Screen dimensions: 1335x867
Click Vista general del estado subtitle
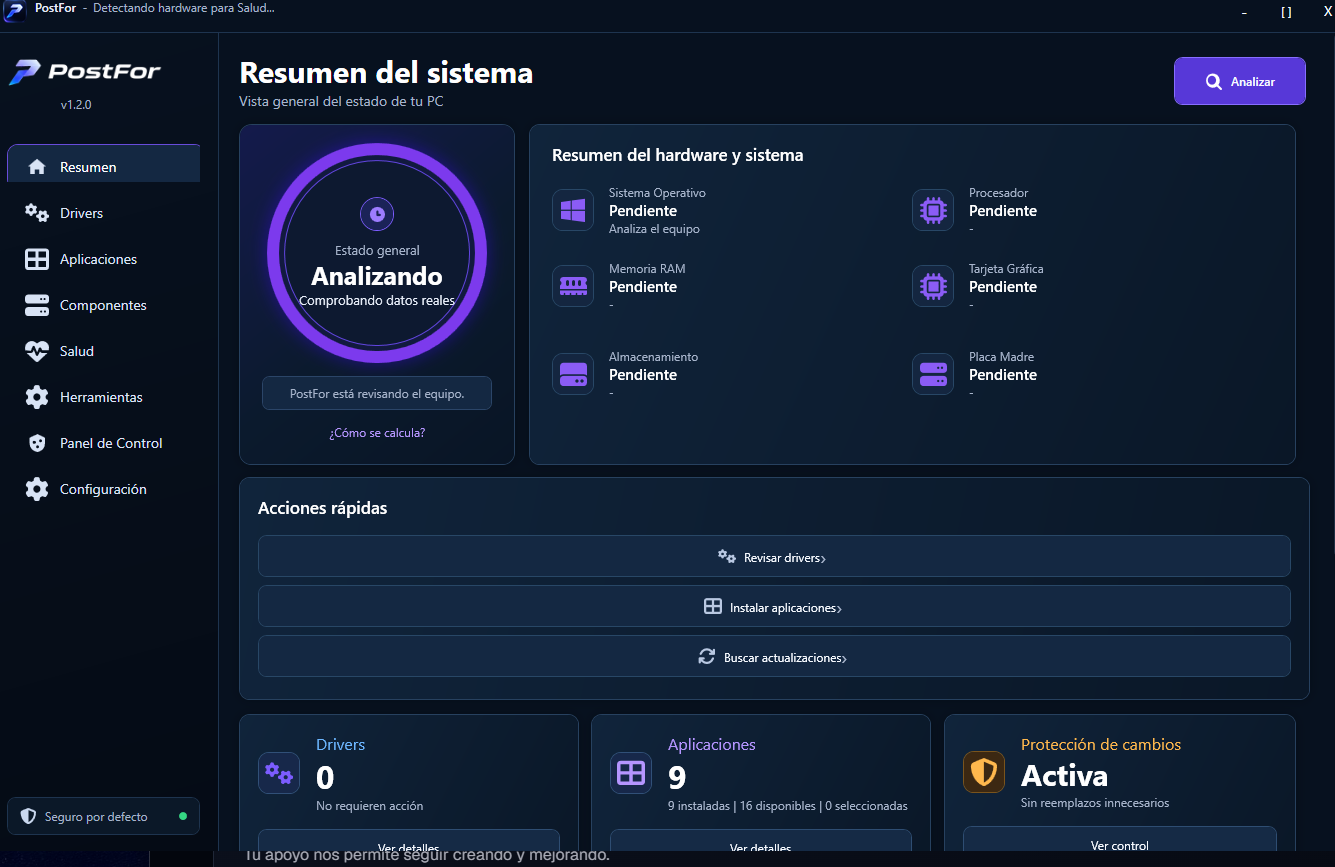pos(341,101)
